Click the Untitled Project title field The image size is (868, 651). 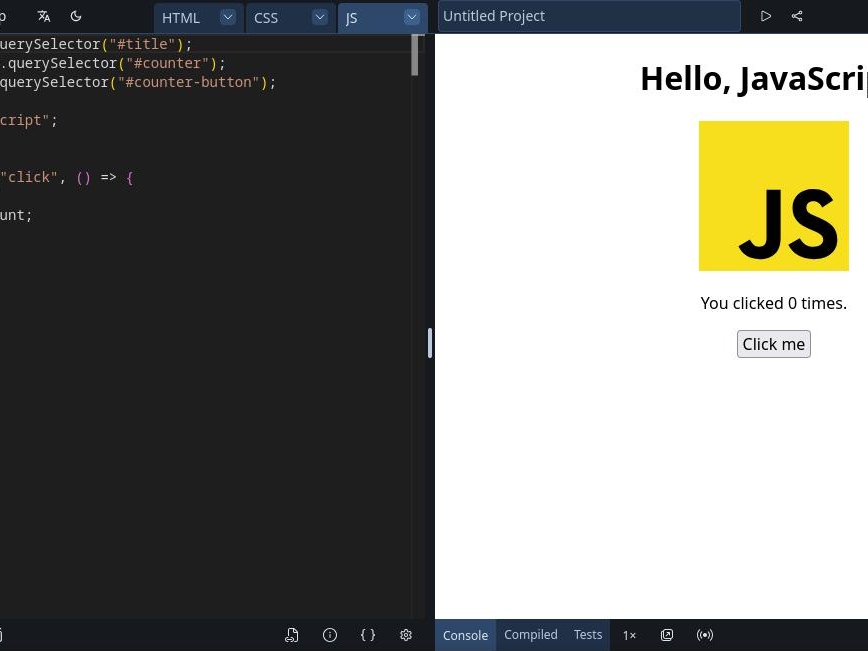pyautogui.click(x=588, y=16)
